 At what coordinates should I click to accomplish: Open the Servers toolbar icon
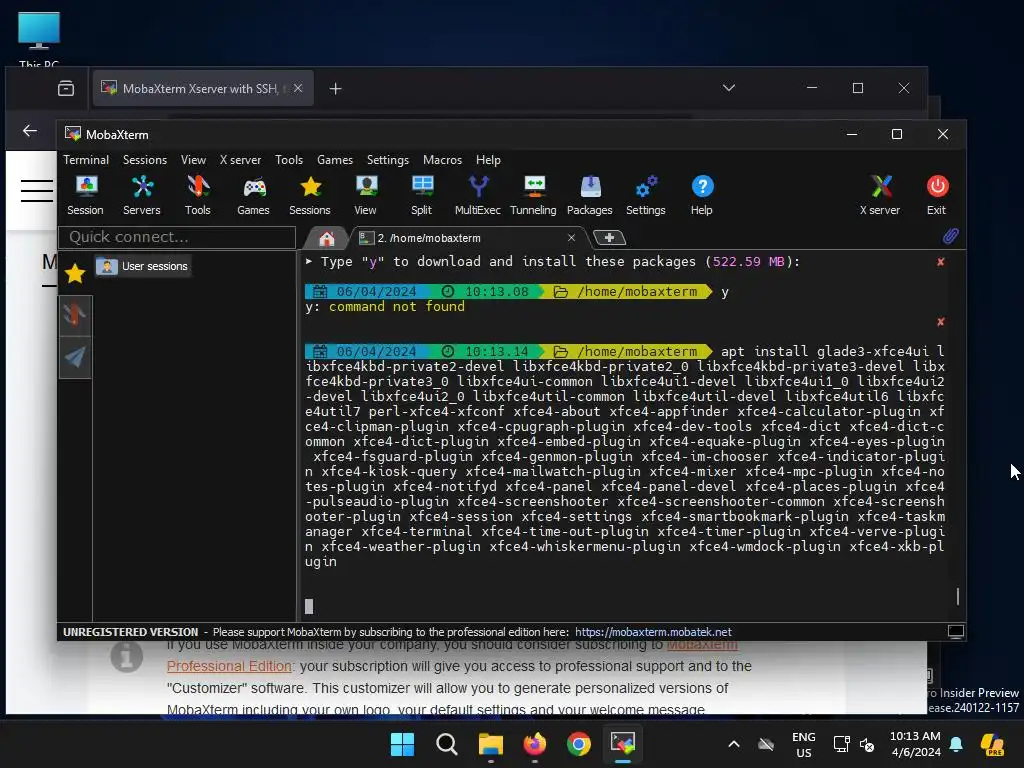(142, 195)
